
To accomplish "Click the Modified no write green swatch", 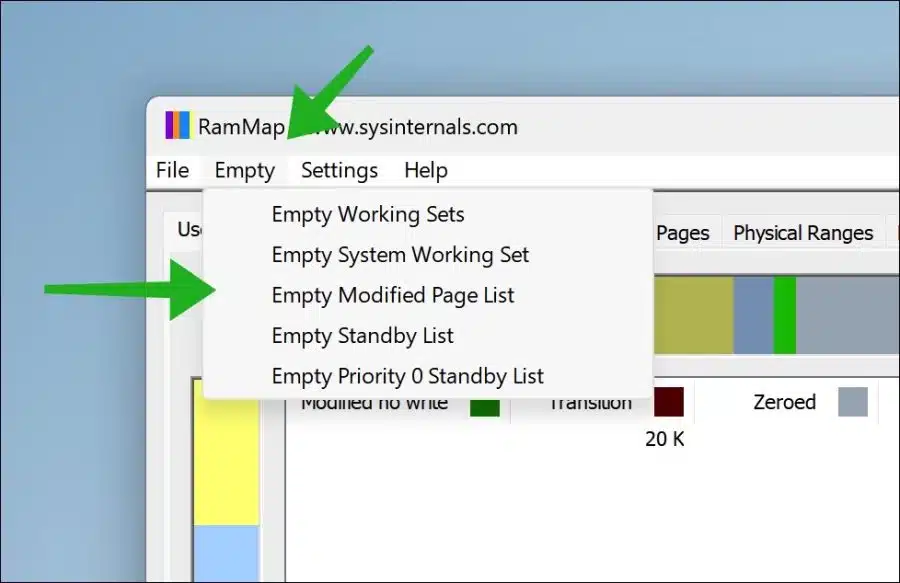I will coord(485,406).
